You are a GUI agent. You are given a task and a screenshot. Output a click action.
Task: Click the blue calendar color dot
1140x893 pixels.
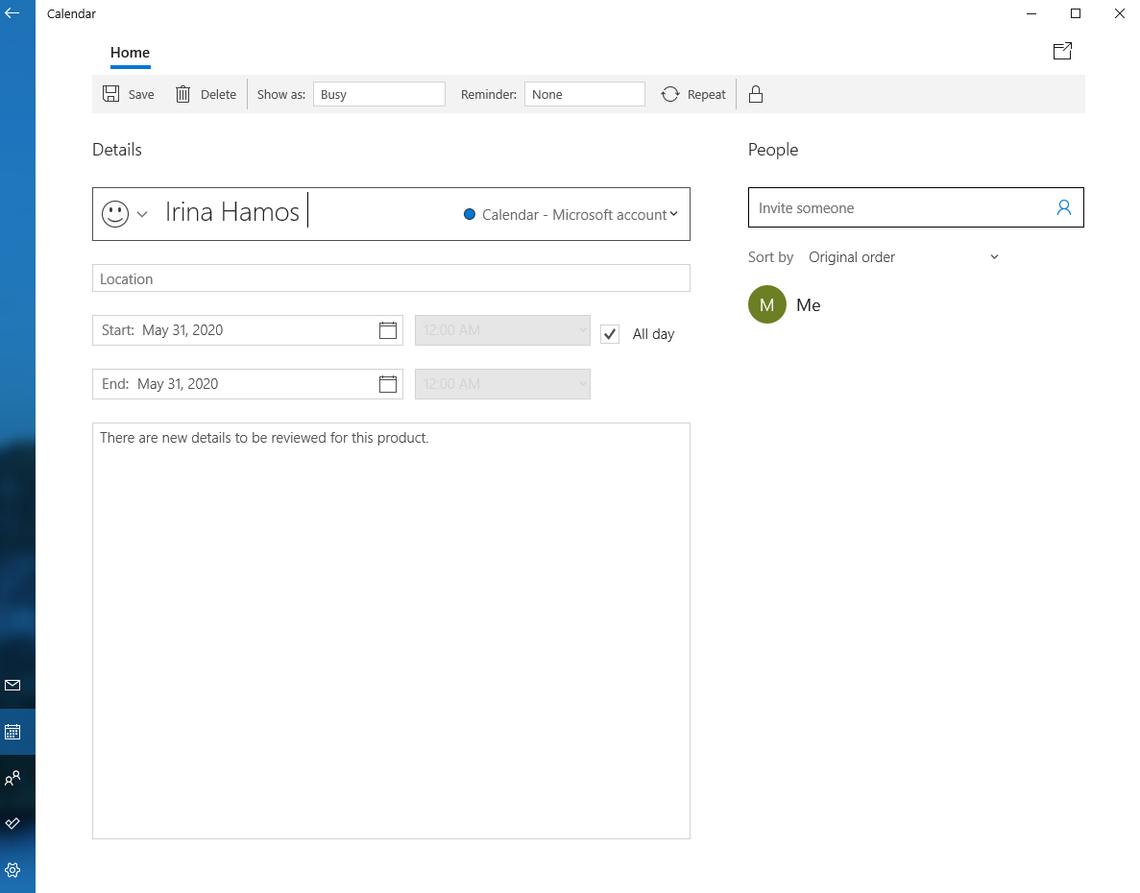[469, 214]
